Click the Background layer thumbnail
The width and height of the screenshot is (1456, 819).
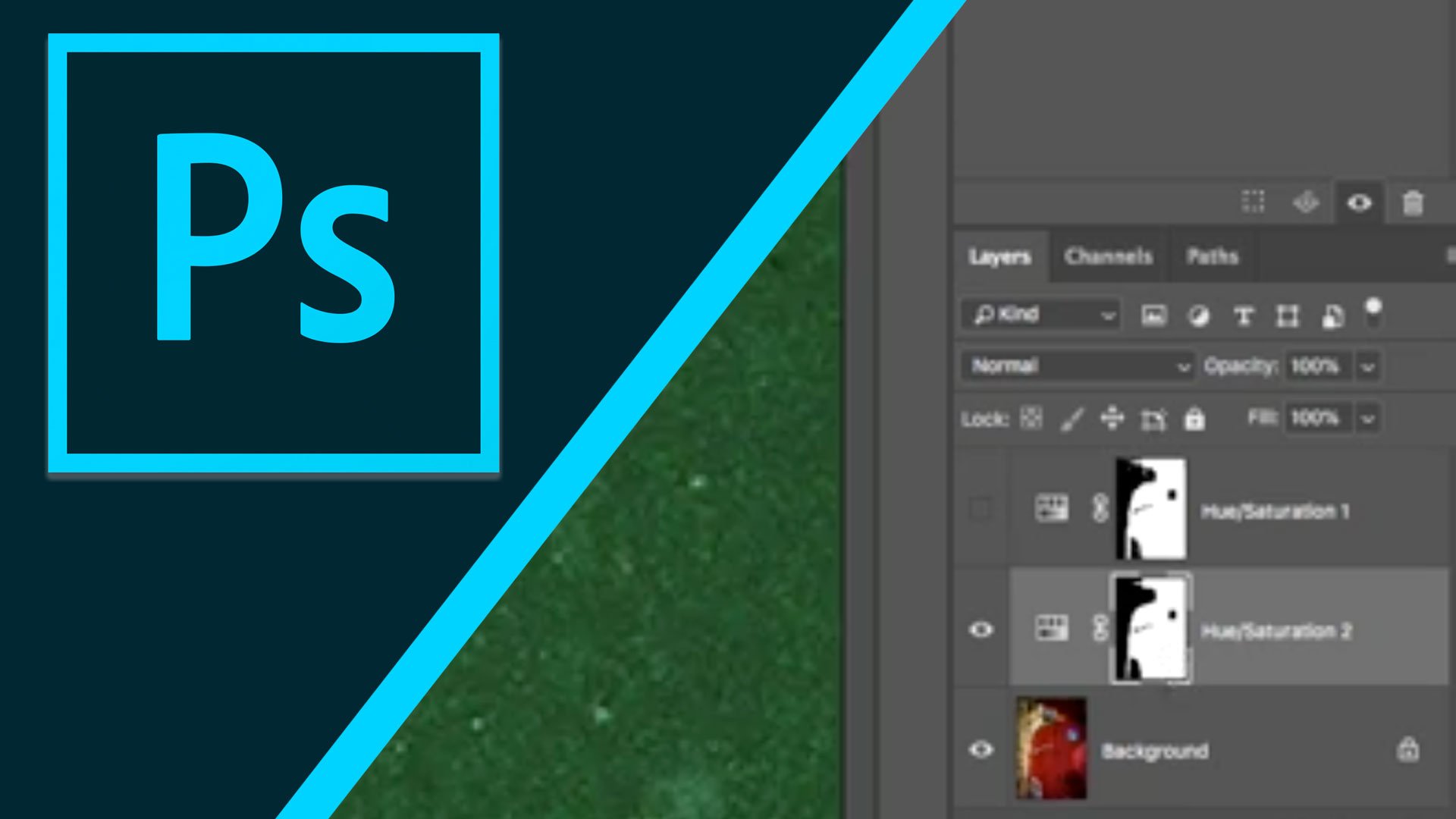[x=1051, y=748]
